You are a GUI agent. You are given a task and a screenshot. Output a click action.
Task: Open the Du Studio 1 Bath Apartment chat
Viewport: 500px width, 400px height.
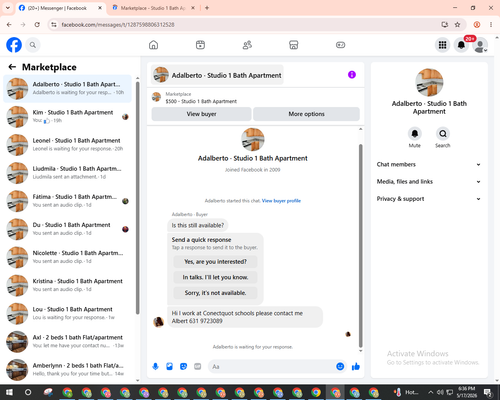(67, 229)
